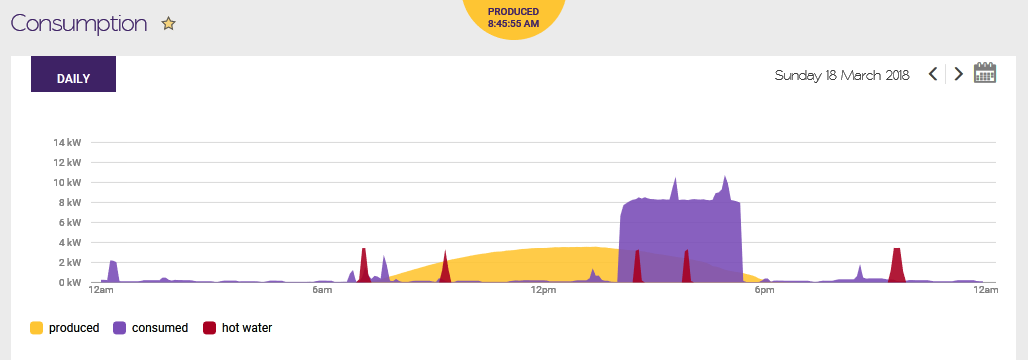This screenshot has height=360, width=1028.
Task: Click the purple consumption spike near 12am
Action: click(113, 271)
